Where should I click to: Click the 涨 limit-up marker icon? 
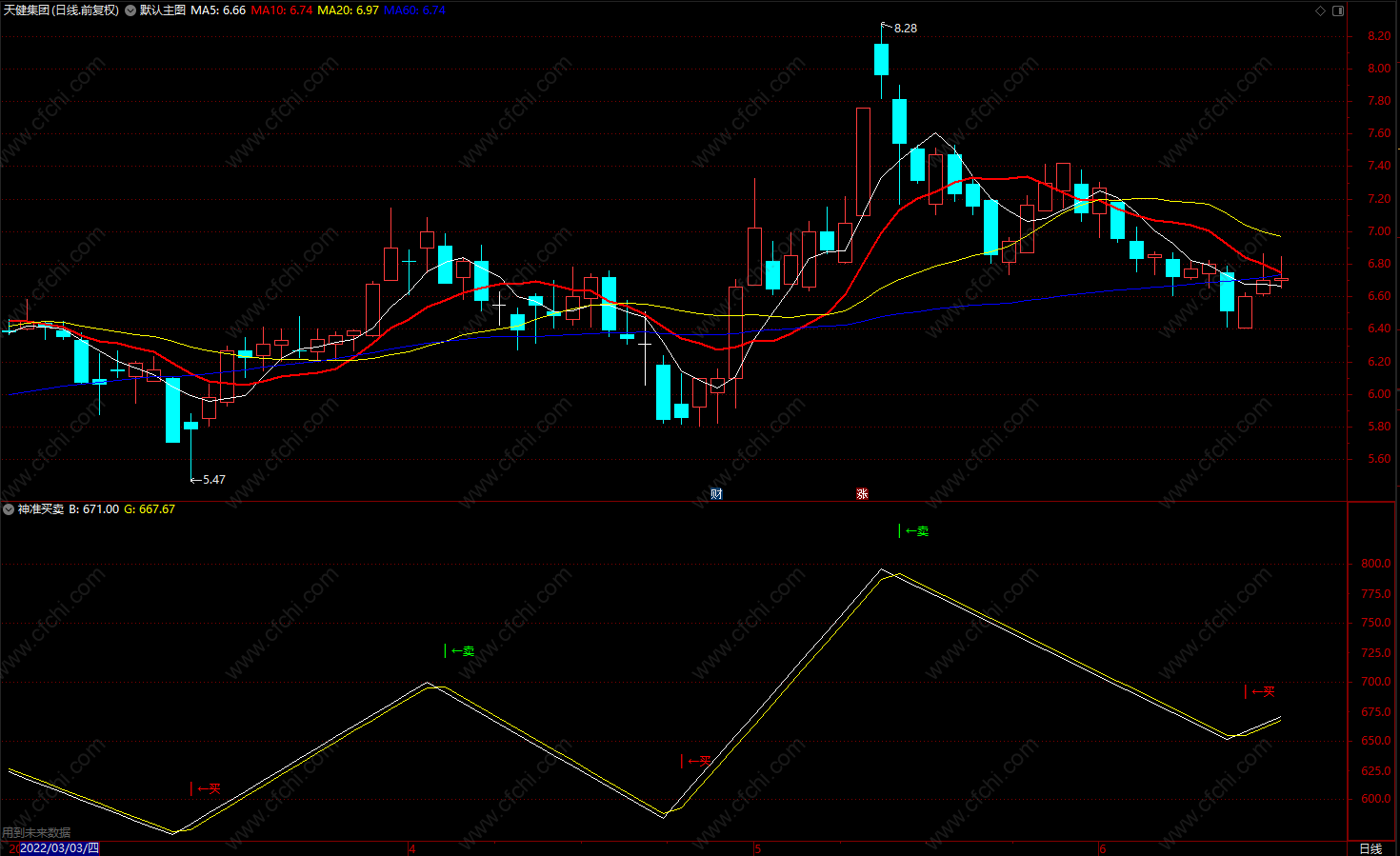click(x=862, y=493)
